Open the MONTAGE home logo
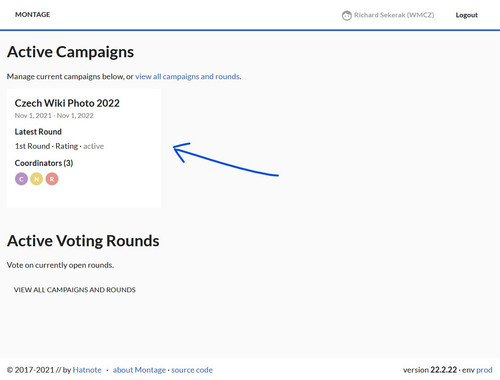500x380 pixels. pos(33,15)
